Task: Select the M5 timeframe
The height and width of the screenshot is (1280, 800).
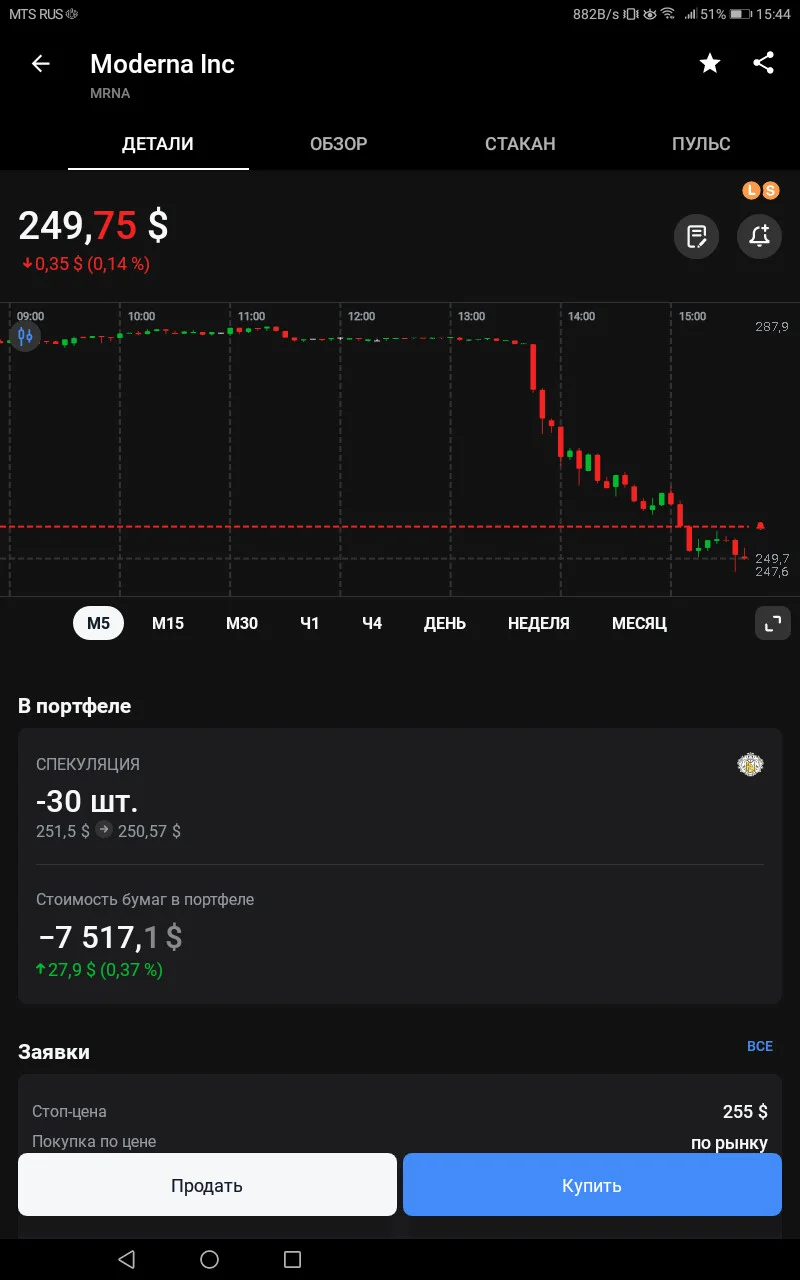Action: [x=98, y=623]
